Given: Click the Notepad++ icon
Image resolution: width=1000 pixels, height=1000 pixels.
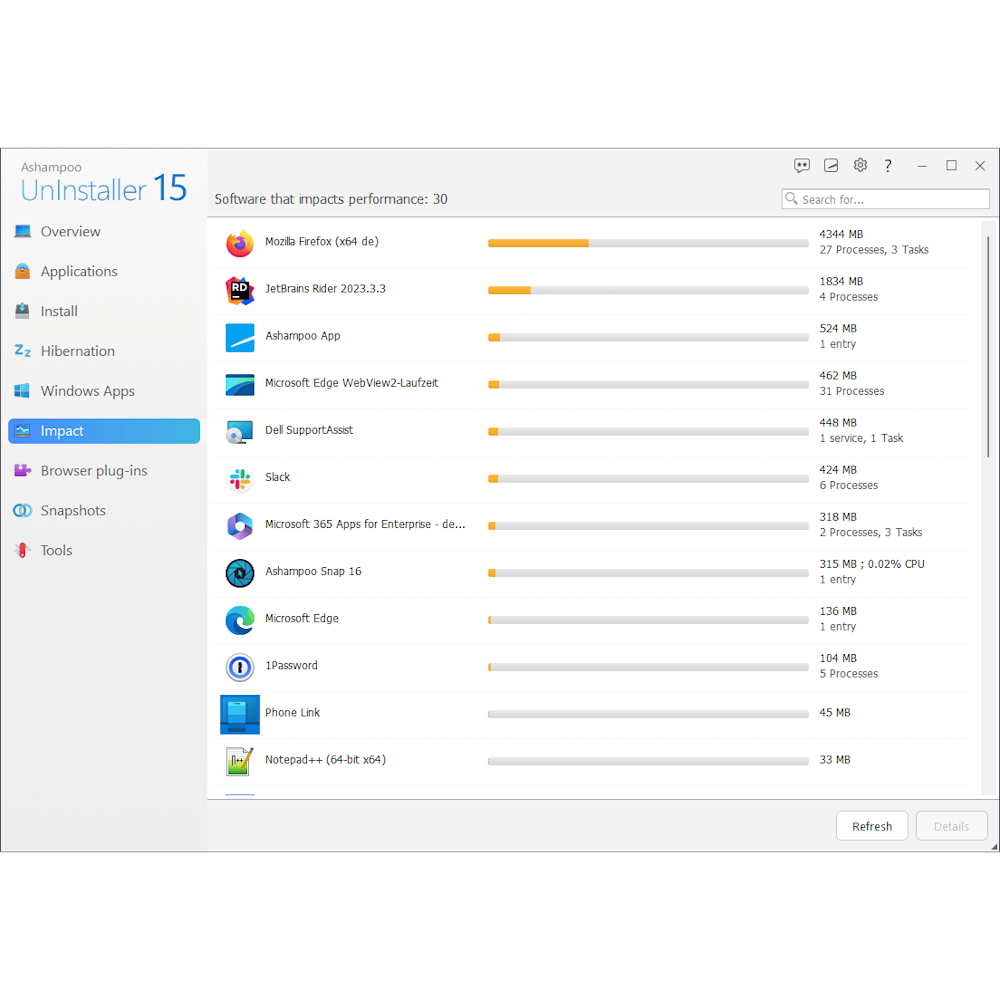Looking at the screenshot, I should pos(240,761).
